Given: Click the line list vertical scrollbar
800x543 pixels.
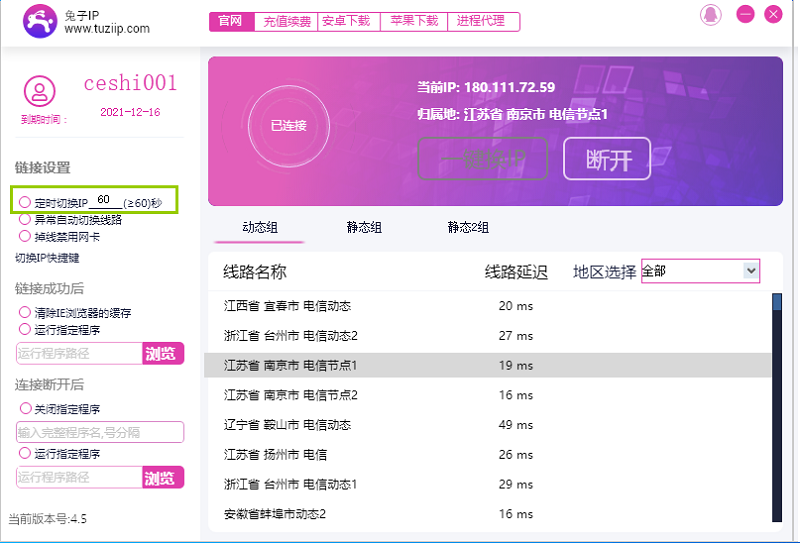Looking at the screenshot, I should pyautogui.click(x=777, y=400).
